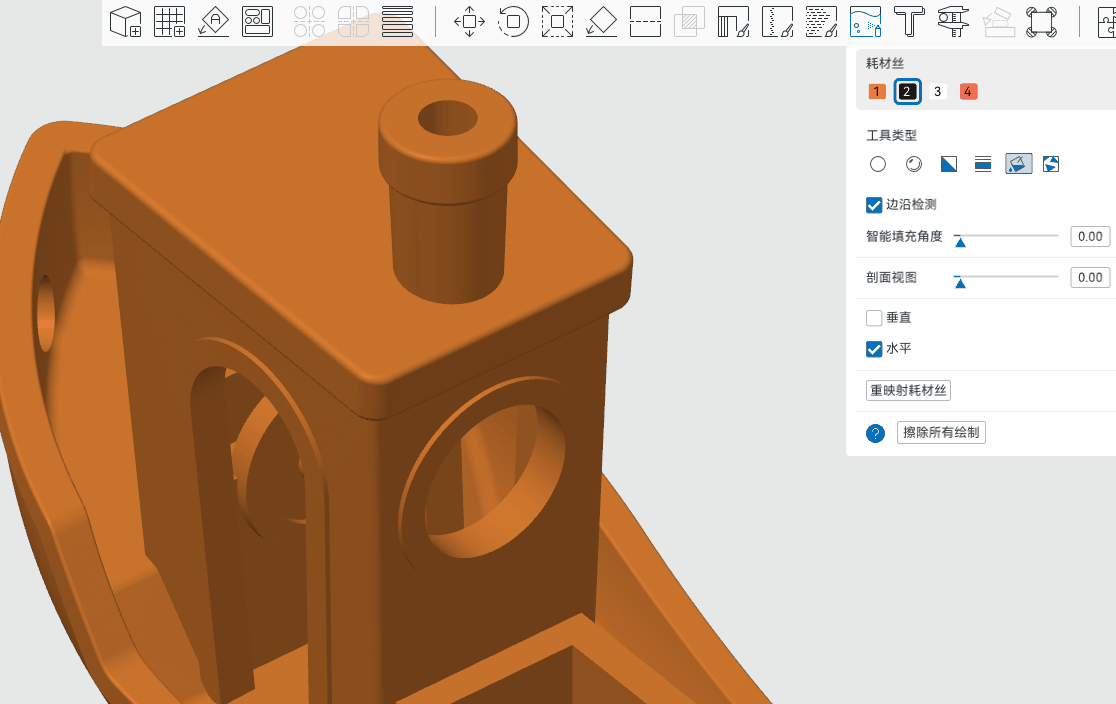Choose the Fill bucket tool type

1018,164
